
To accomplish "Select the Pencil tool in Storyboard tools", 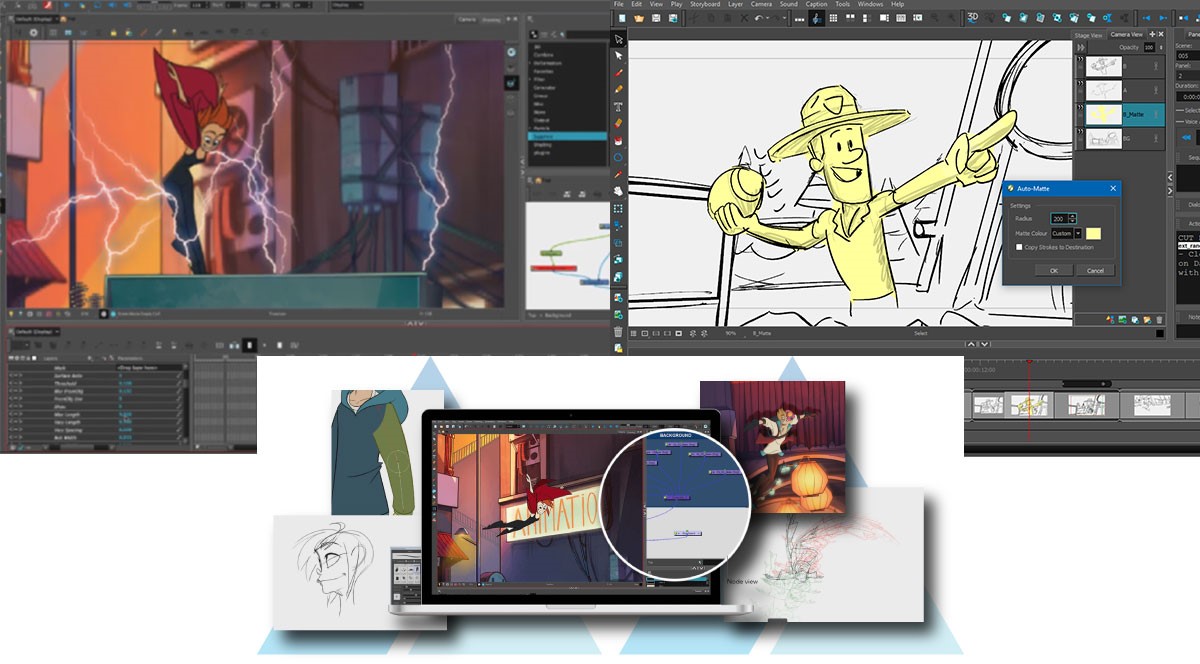I will [619, 89].
